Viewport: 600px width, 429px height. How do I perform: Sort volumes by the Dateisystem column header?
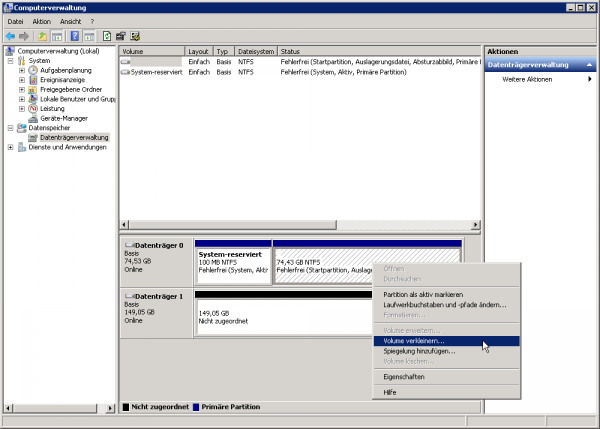coord(256,50)
